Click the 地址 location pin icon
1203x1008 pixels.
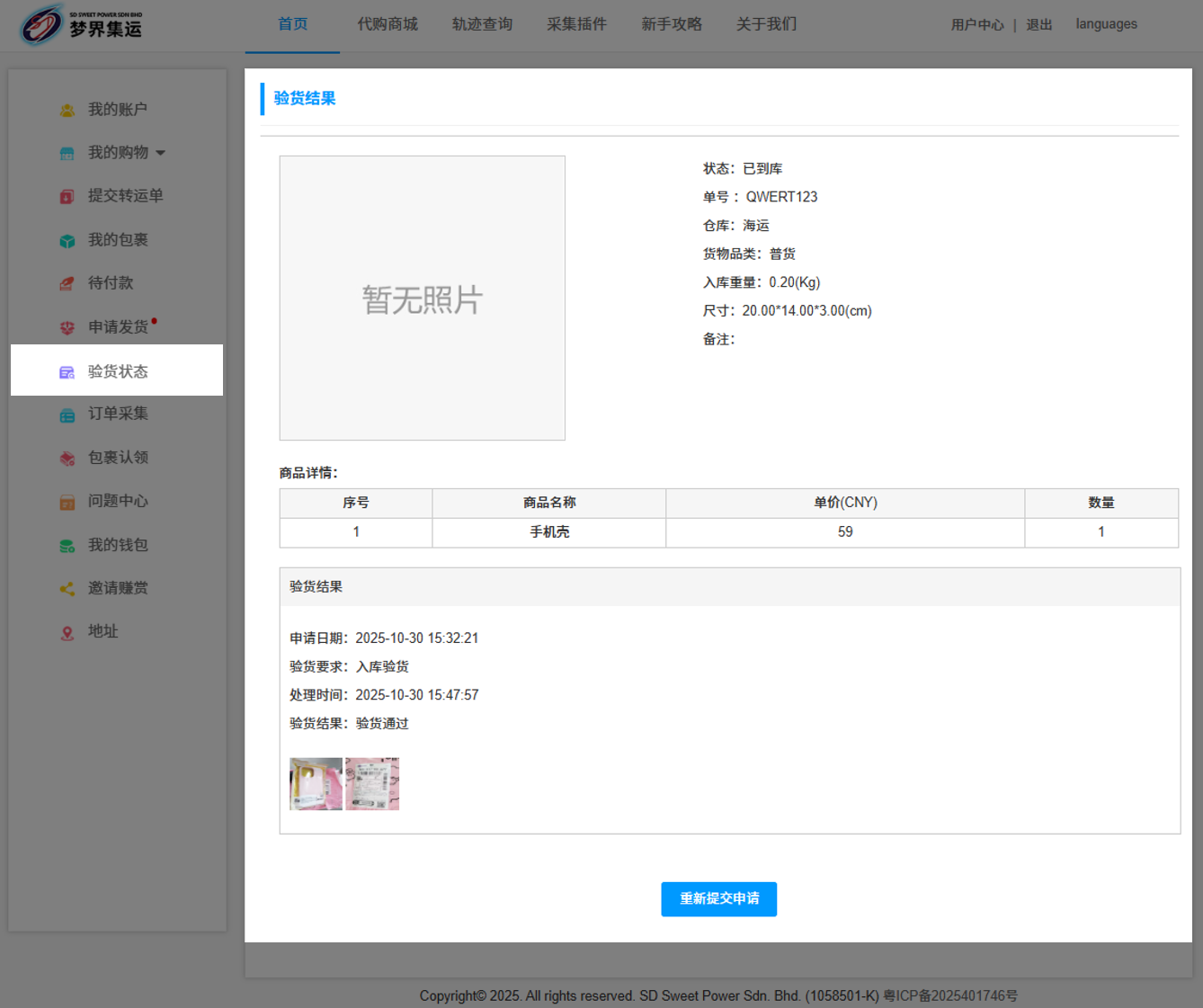click(x=67, y=632)
